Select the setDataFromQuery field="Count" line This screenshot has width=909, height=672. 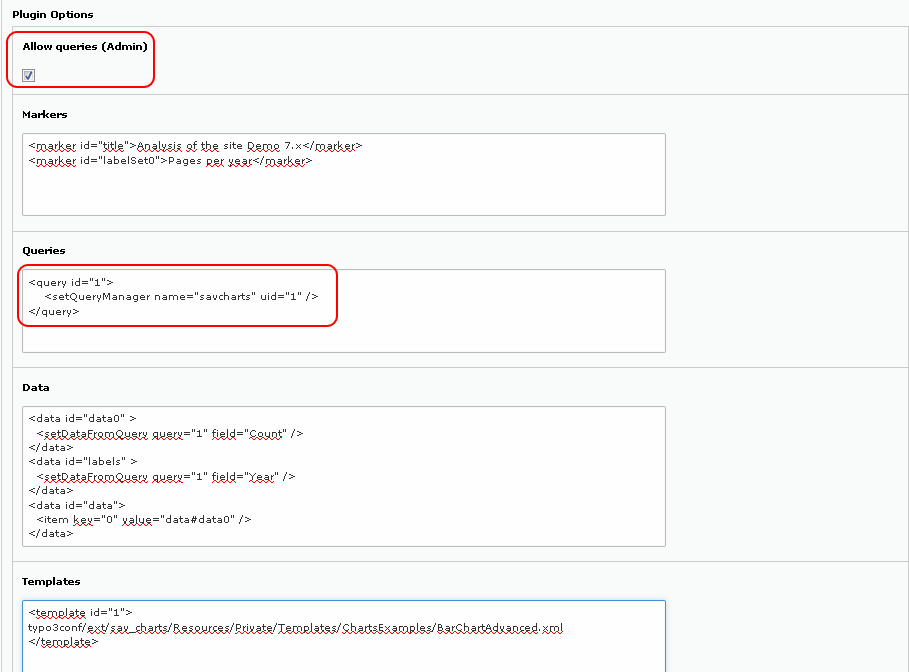(x=169, y=434)
